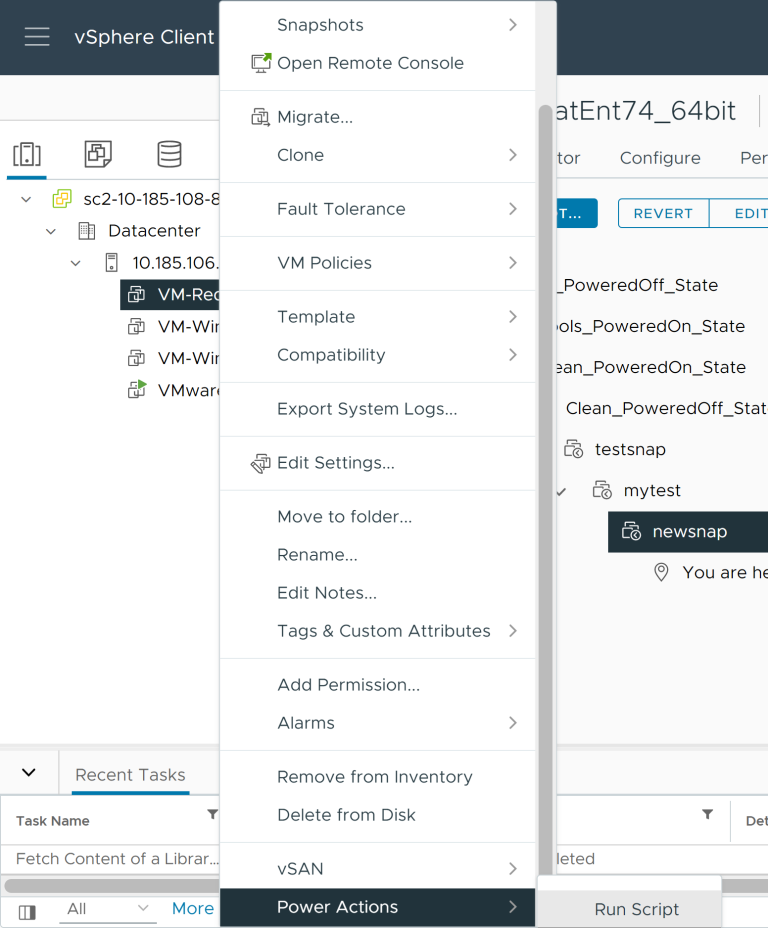Filter the Task Name column
The image size is (768, 928).
point(212,814)
